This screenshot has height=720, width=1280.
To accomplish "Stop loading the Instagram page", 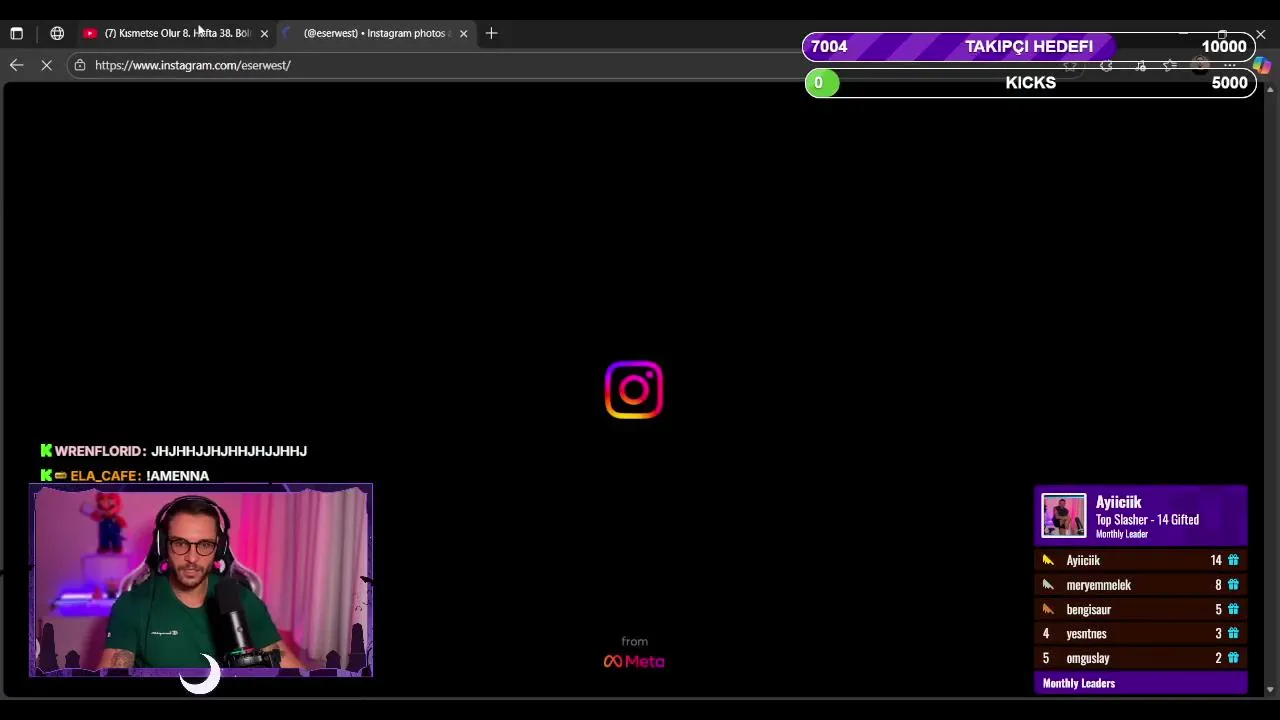I will 46,65.
